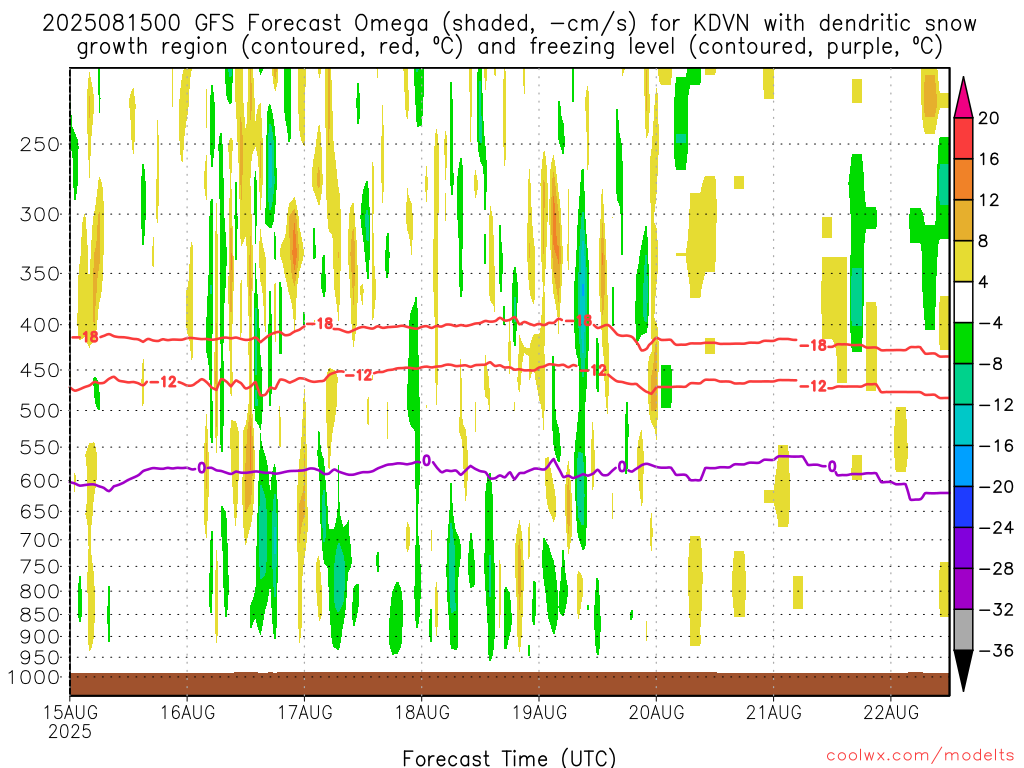Image resolution: width=1024 pixels, height=768 pixels.
Task: Click the pink arrow atop the colorbar
Action: pyautogui.click(x=963, y=98)
